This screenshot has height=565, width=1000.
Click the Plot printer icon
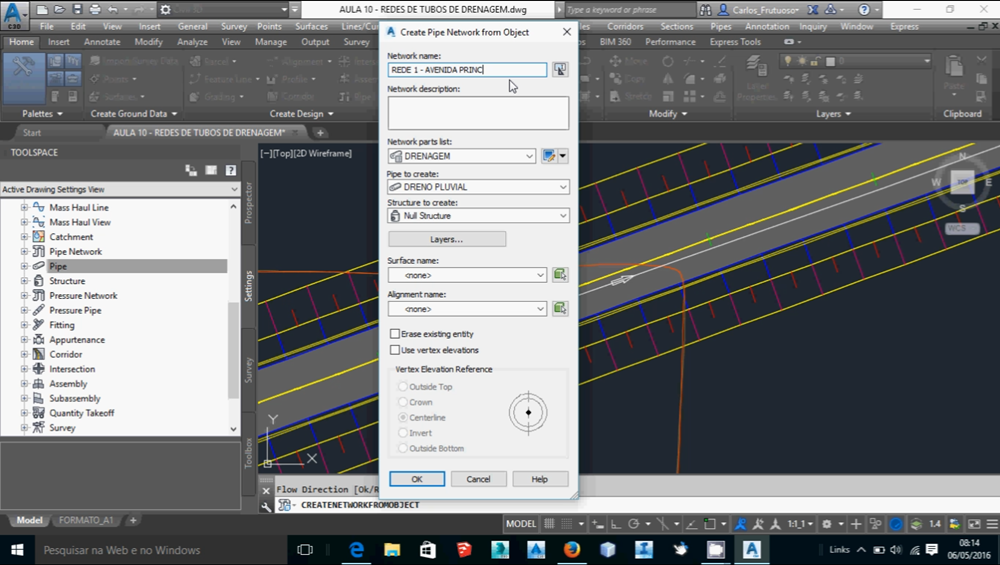click(95, 10)
